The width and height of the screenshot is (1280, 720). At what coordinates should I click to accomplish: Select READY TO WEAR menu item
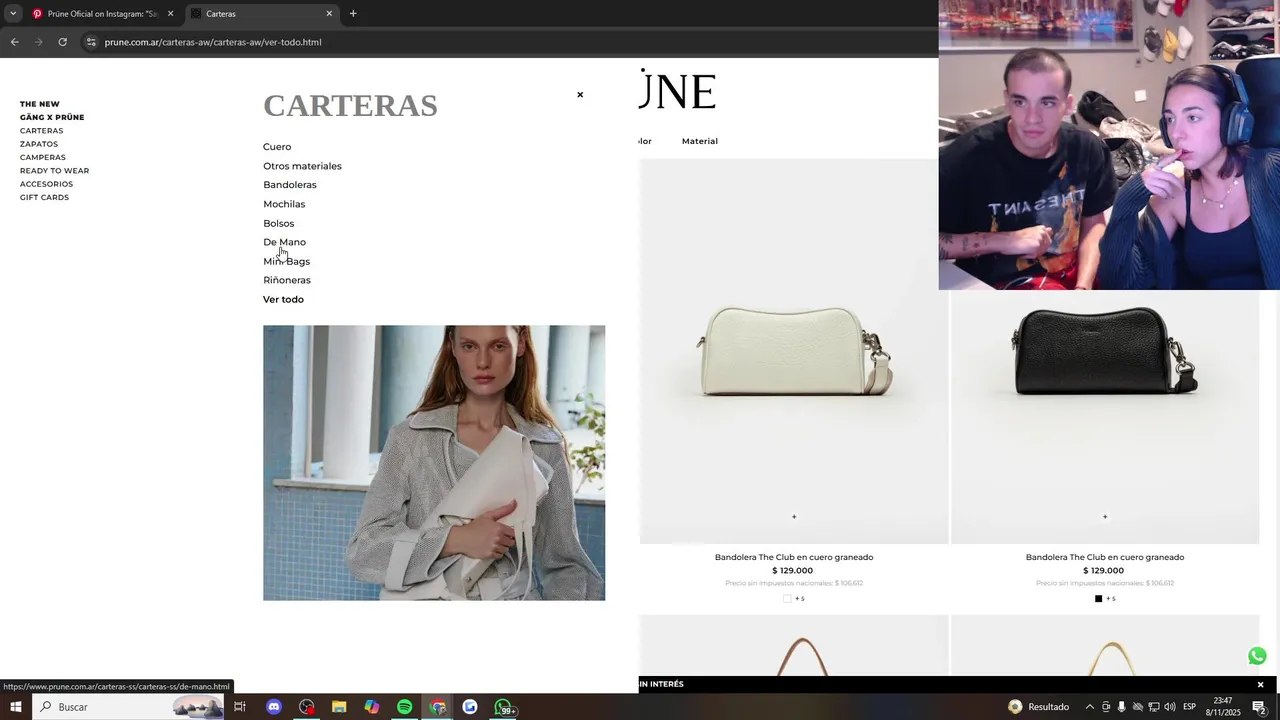point(54,171)
